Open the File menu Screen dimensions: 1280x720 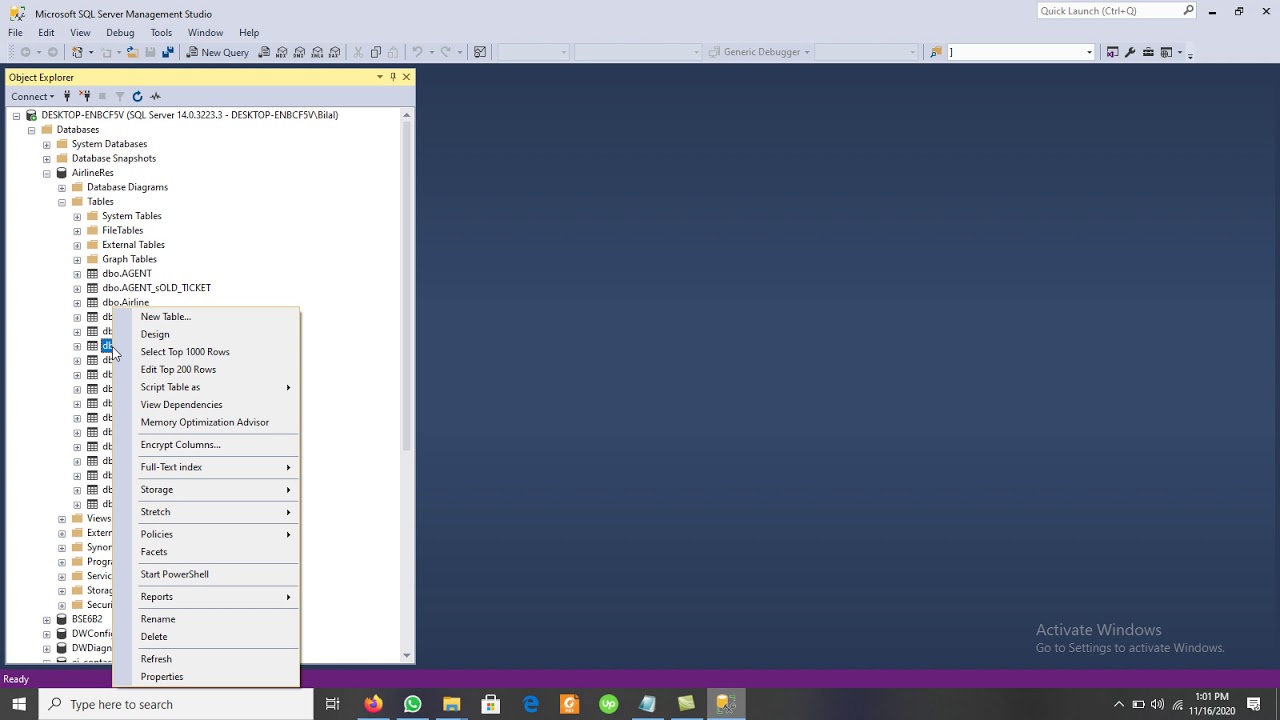tap(15, 33)
